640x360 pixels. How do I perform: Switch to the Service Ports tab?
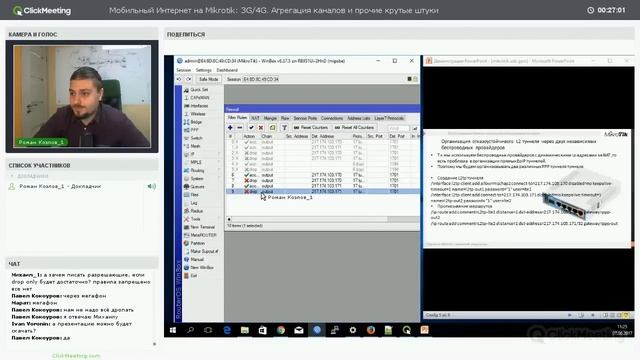point(305,118)
